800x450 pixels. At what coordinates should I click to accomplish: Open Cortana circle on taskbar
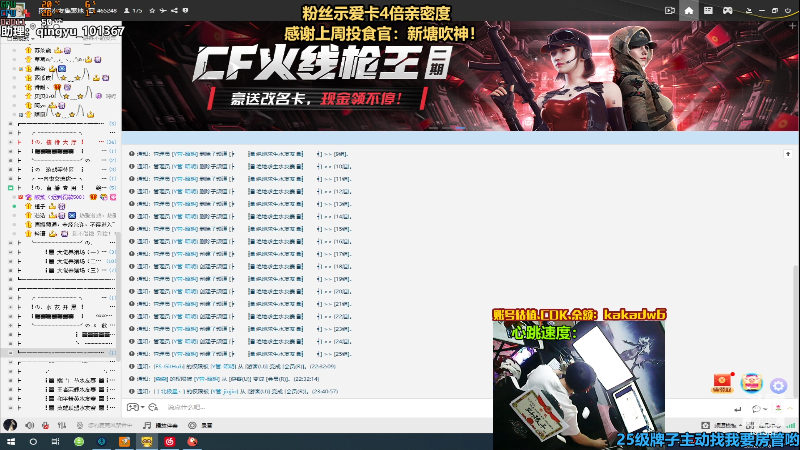[33, 441]
